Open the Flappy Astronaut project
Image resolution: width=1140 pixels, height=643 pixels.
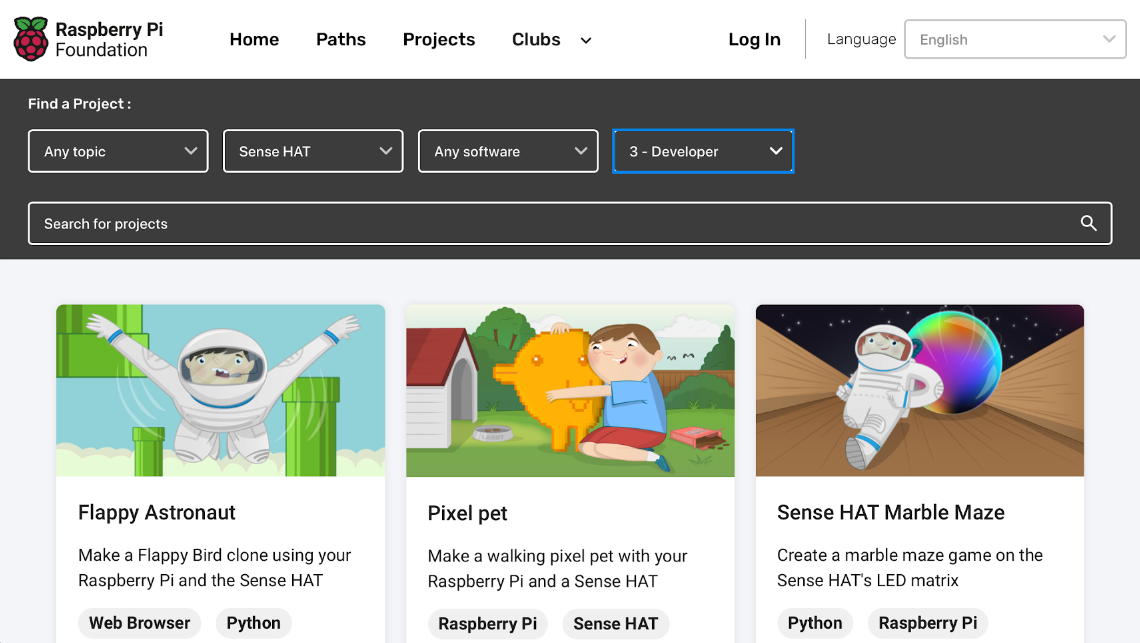tap(156, 512)
